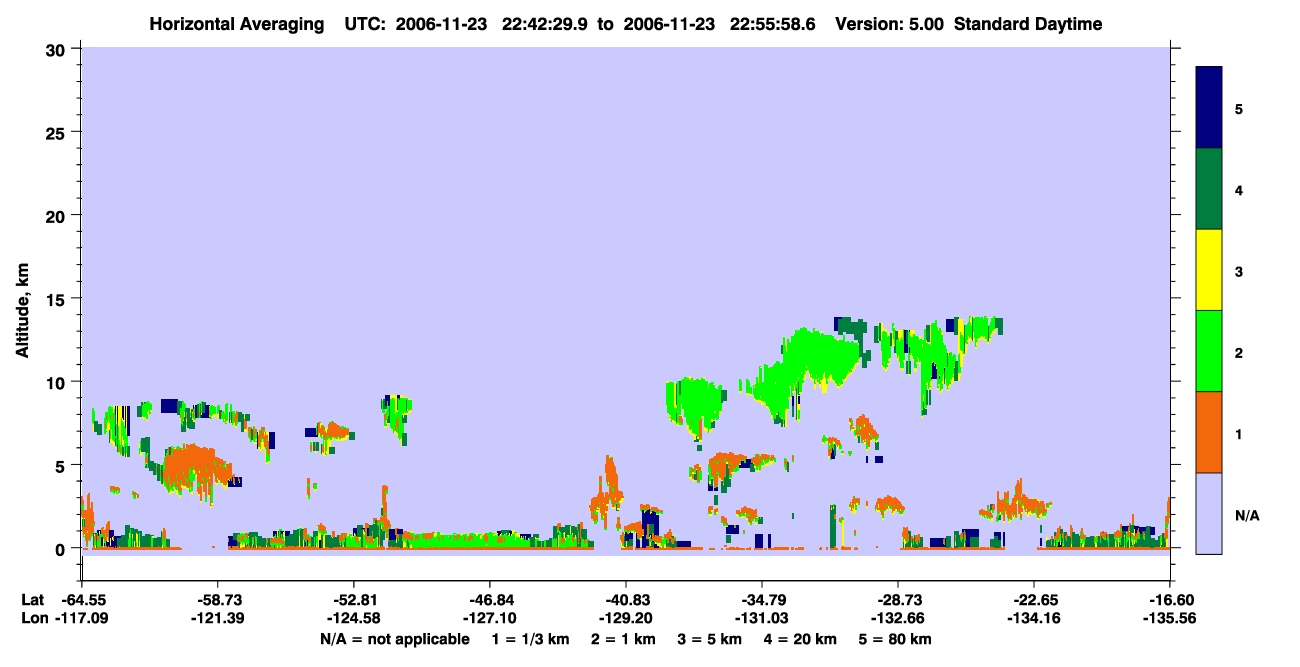Click the lavender N/A colorbar segment
The image size is (1300, 667).
(1209, 513)
